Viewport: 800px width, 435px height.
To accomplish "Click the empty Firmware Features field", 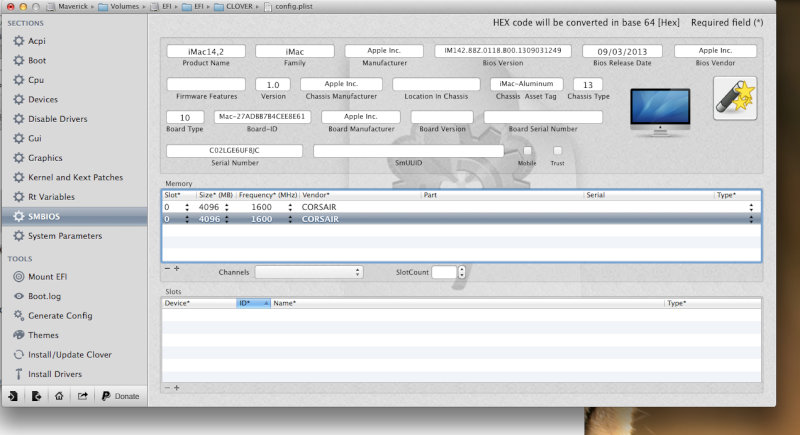I will [x=206, y=84].
